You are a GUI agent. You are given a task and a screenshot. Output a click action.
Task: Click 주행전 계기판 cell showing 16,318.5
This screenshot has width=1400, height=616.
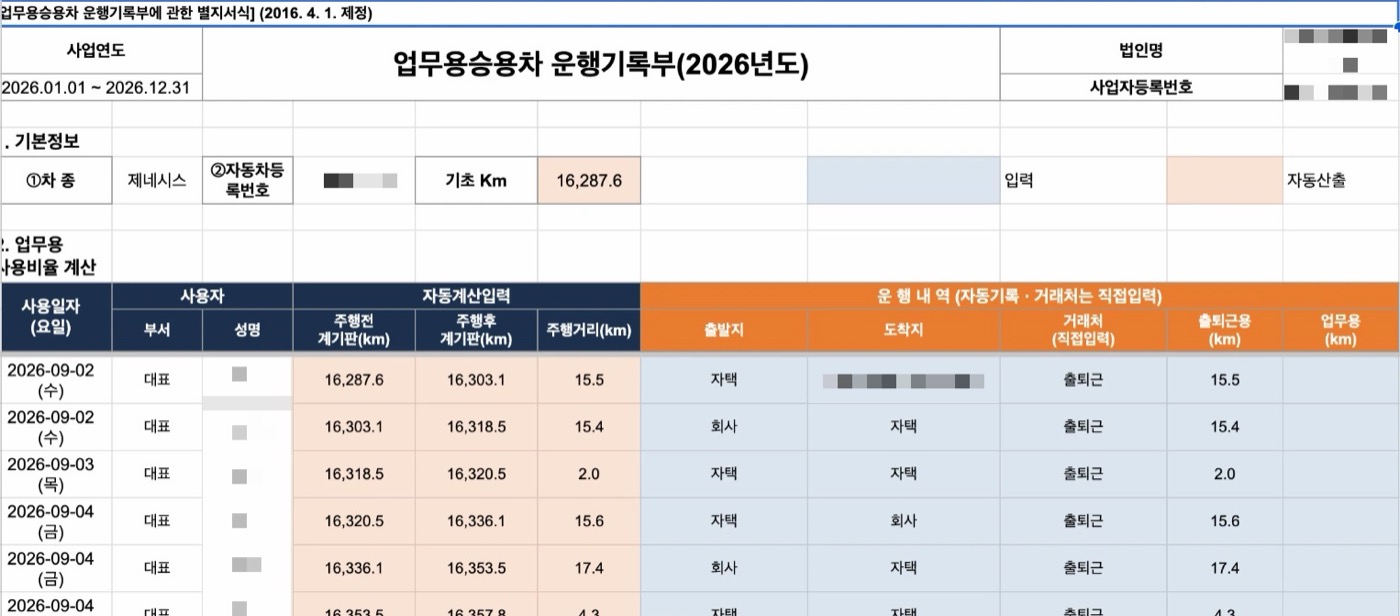coord(354,474)
